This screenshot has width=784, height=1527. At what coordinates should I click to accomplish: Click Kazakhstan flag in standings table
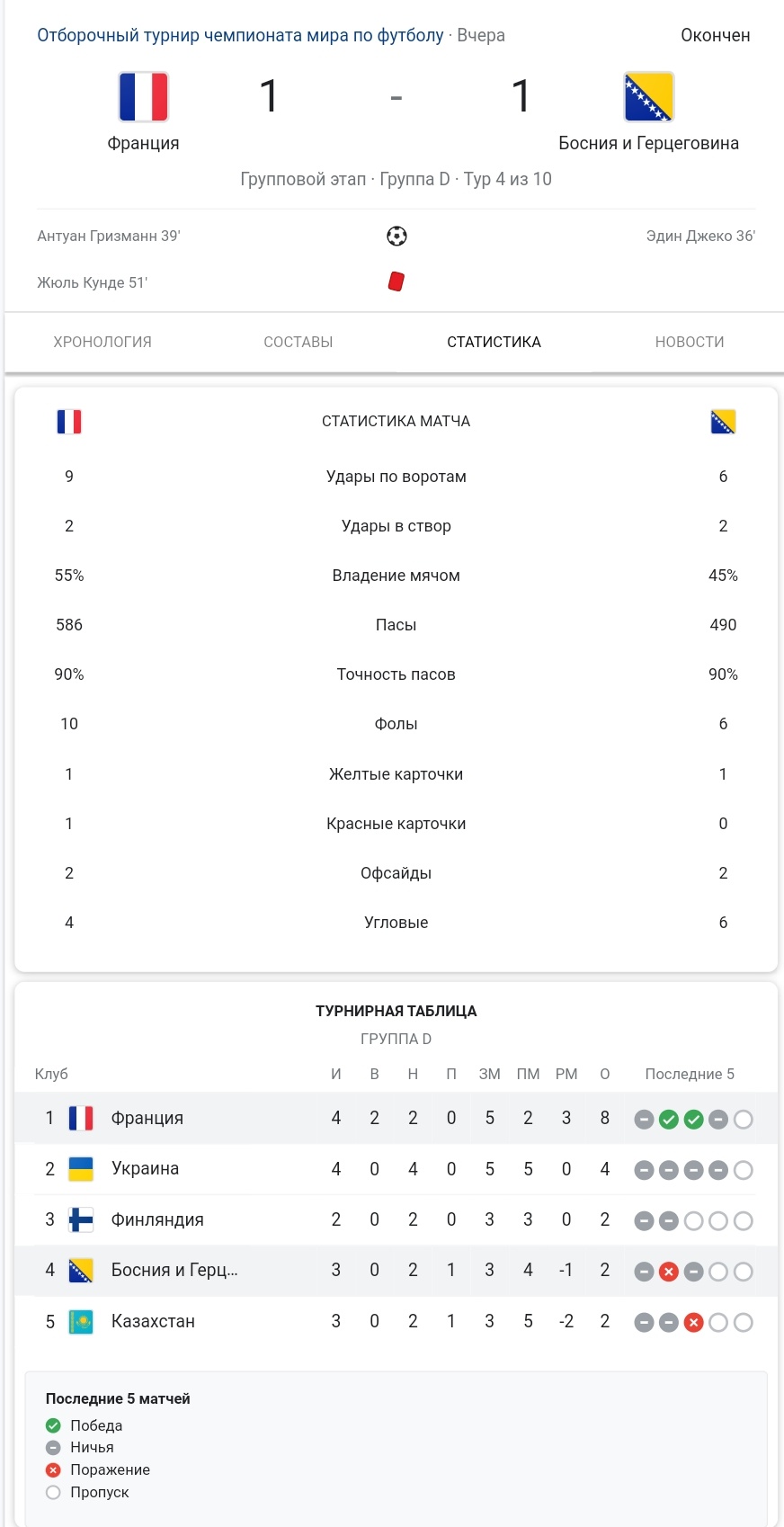[x=81, y=1322]
